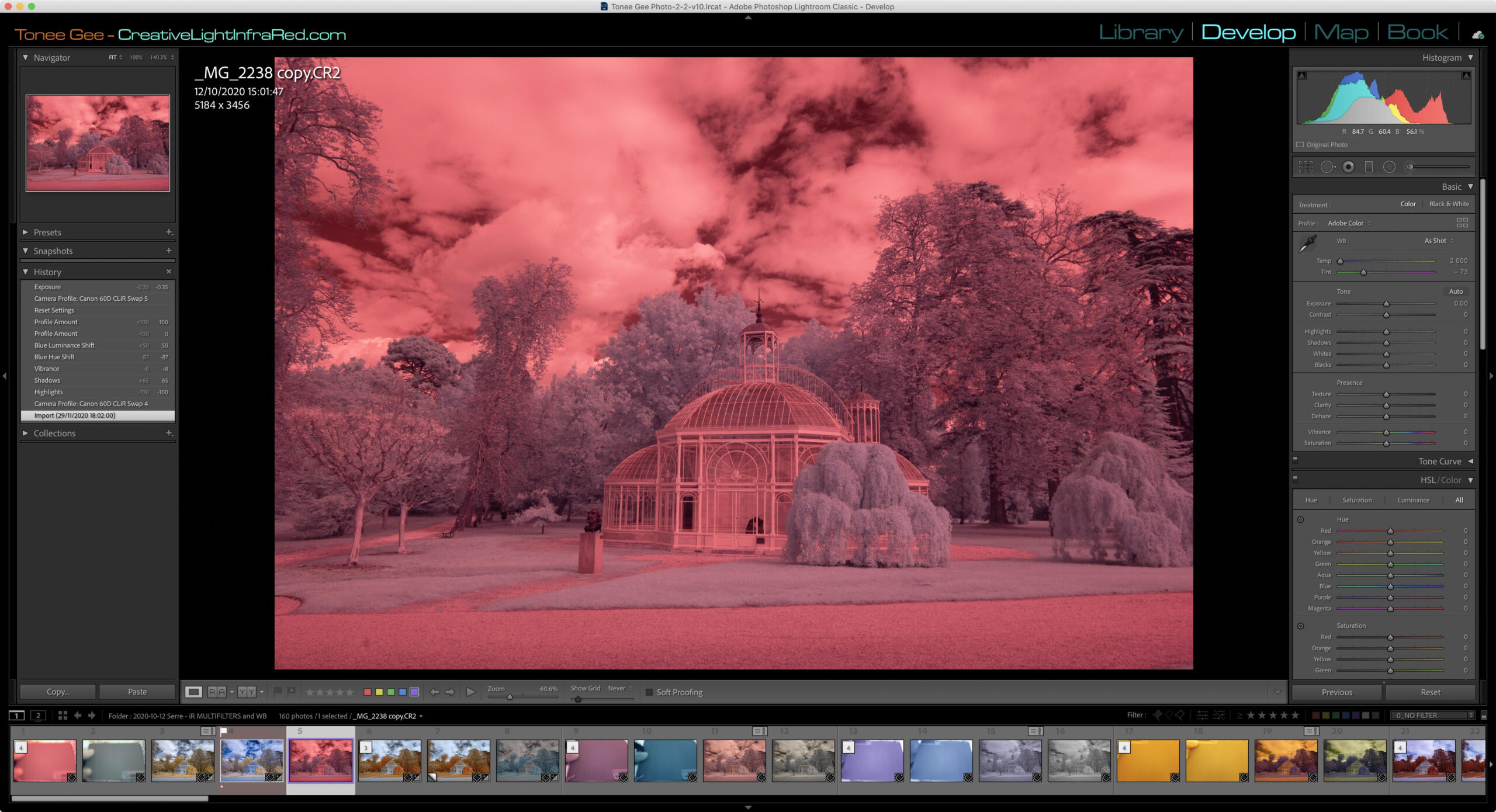Select the previous photo arrow
This screenshot has height=812, width=1496.
point(434,692)
